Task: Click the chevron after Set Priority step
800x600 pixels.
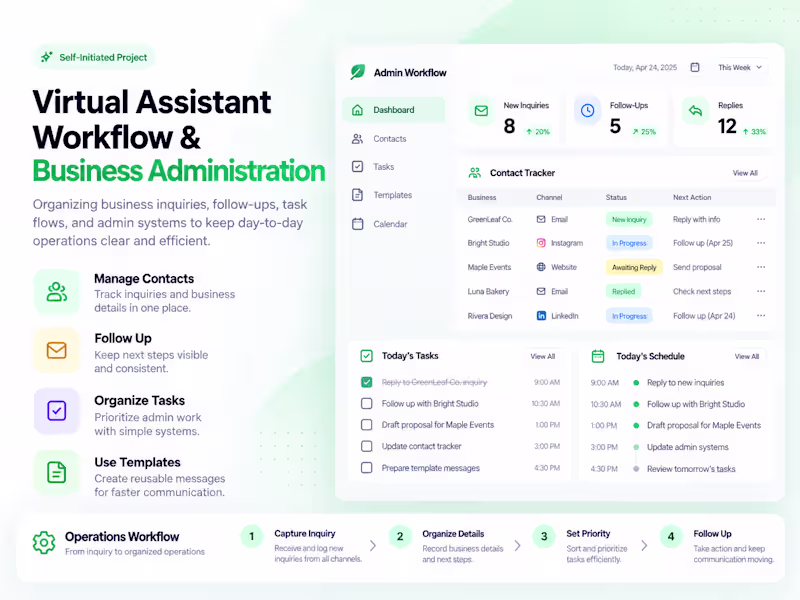Action: point(644,546)
